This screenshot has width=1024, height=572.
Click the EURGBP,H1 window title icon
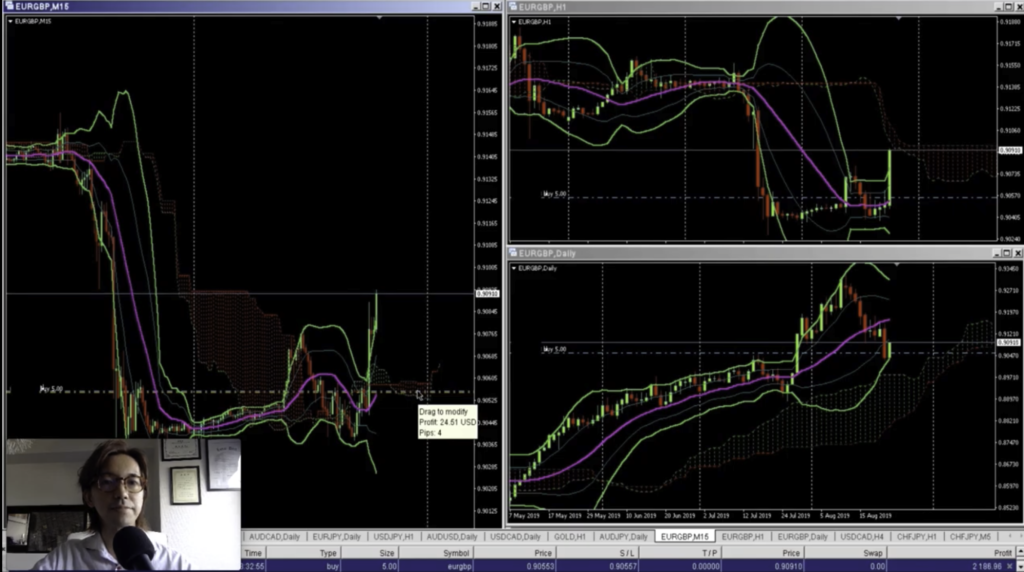point(513,7)
